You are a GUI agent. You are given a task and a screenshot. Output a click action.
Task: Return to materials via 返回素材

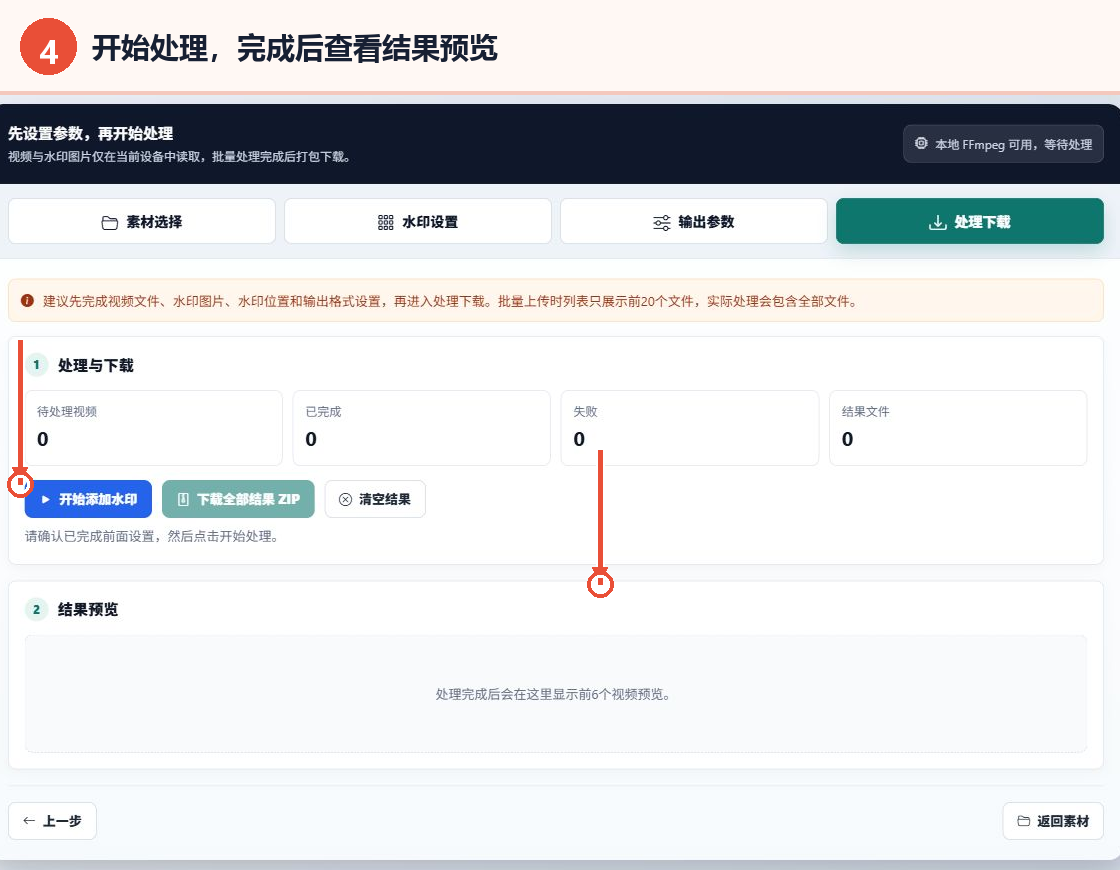1053,821
